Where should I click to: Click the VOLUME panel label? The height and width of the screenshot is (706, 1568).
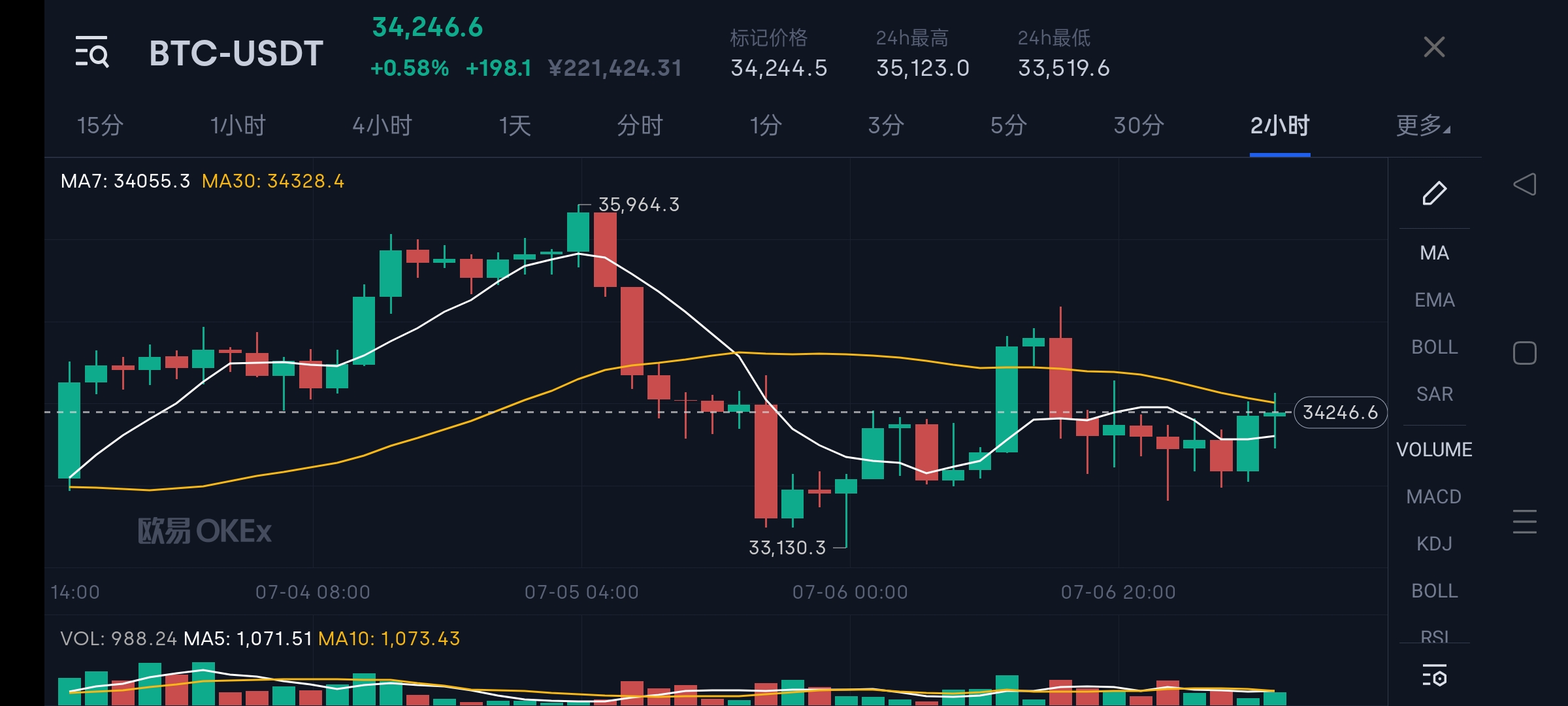(x=1435, y=449)
